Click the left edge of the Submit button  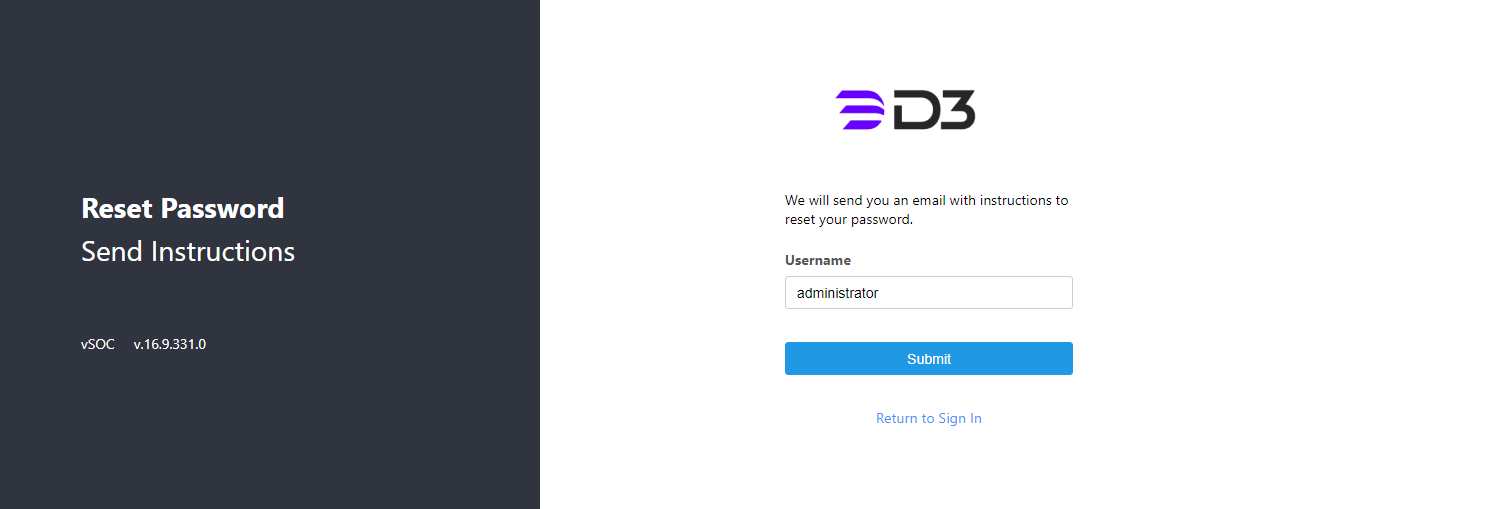coord(795,359)
